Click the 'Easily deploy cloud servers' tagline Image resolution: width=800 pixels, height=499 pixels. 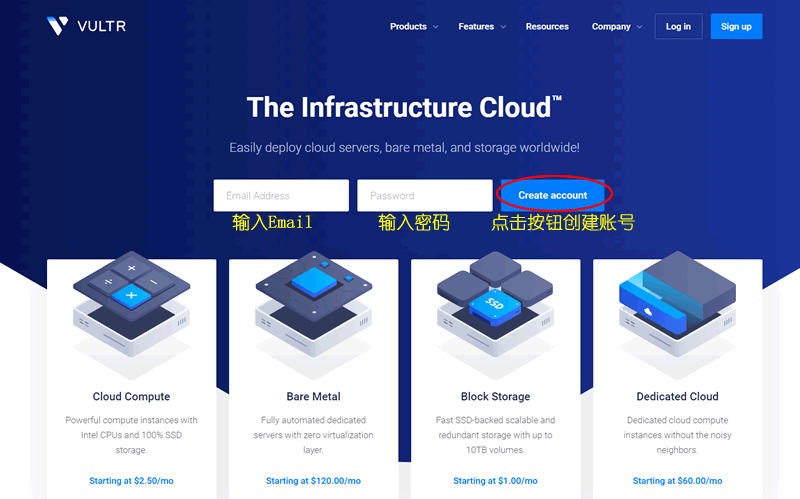pyautogui.click(x=404, y=147)
